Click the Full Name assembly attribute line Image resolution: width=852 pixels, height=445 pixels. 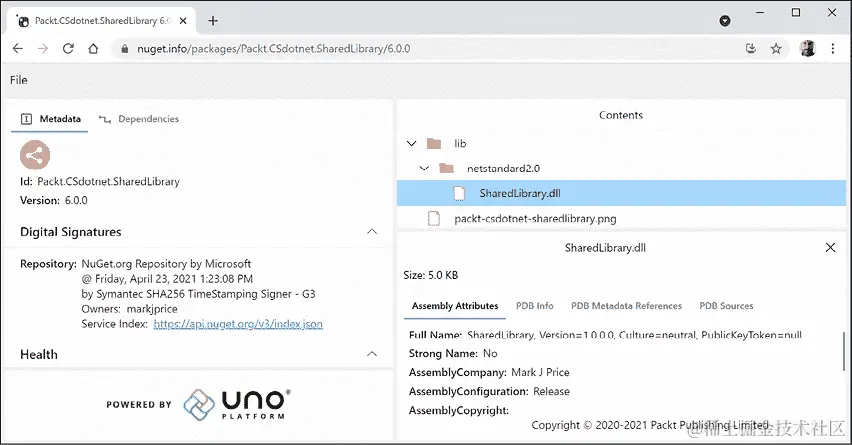point(605,335)
